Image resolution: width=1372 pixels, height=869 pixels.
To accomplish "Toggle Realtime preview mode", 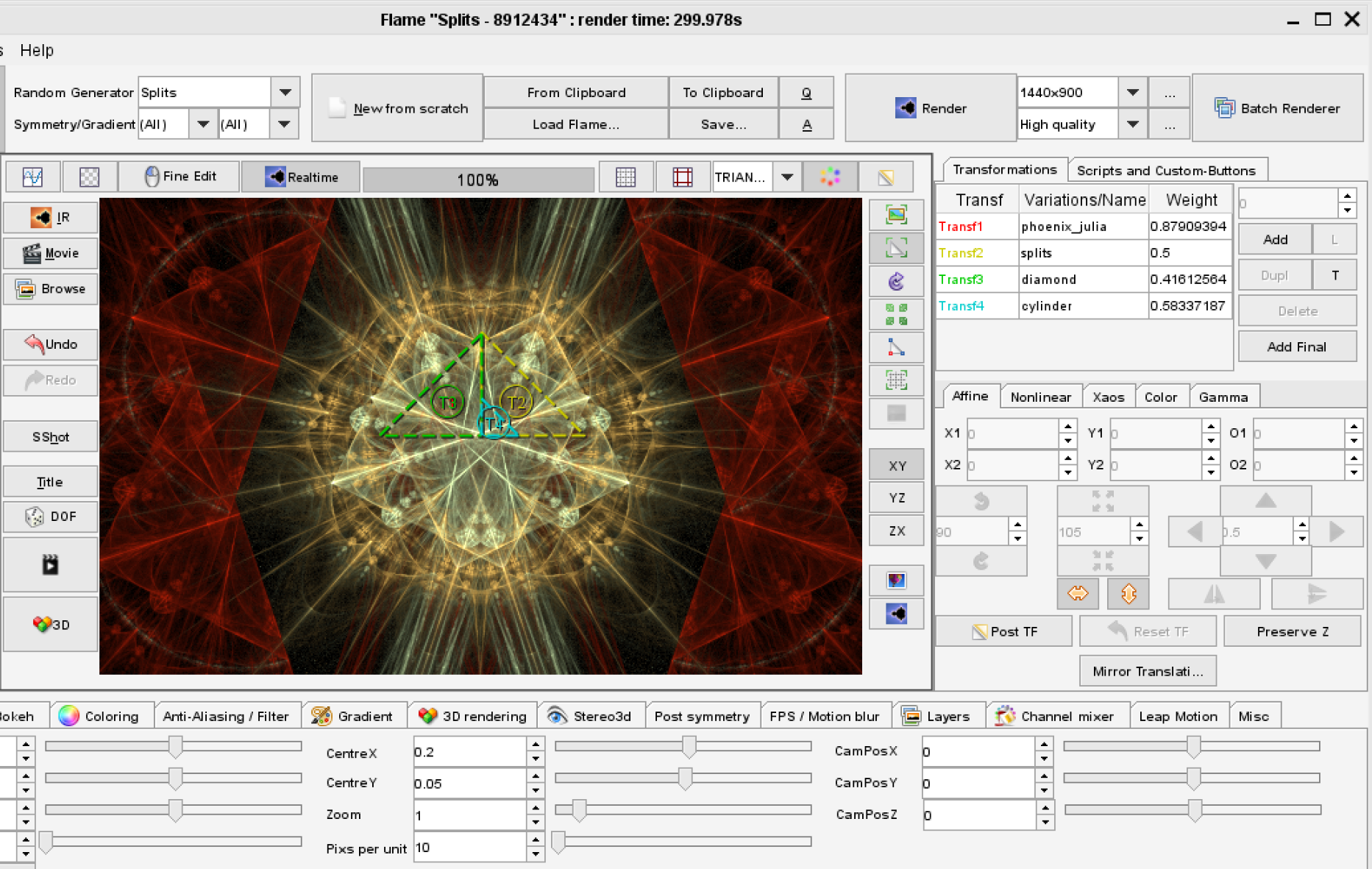I will pos(301,177).
